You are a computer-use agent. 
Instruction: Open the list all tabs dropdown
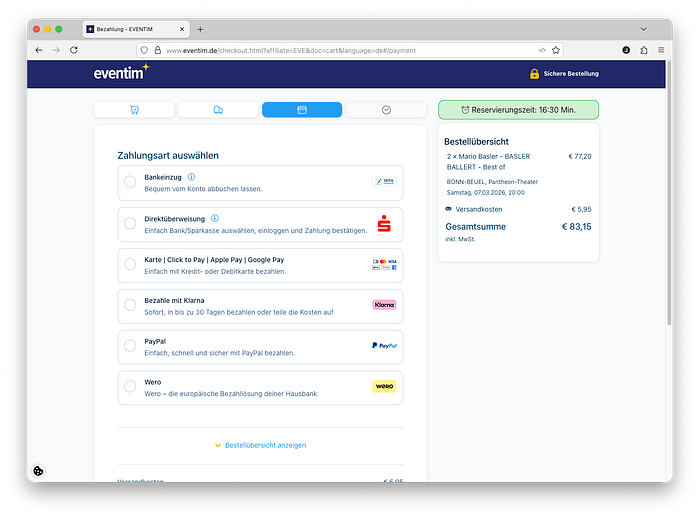(643, 29)
